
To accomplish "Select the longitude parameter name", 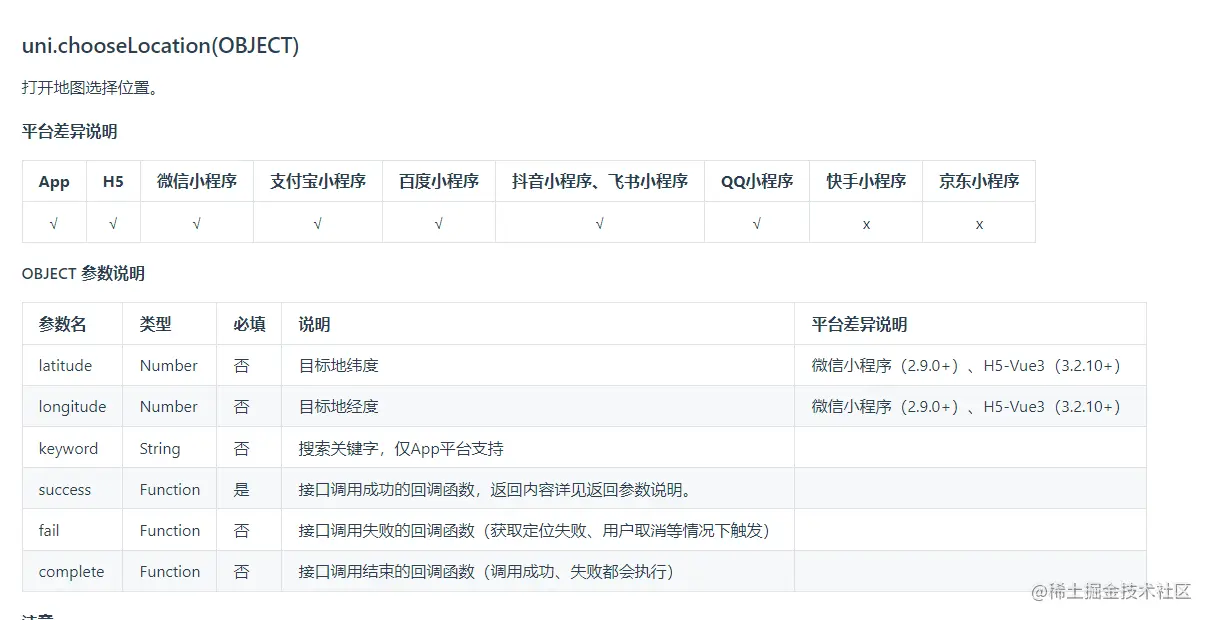I will click(x=72, y=407).
